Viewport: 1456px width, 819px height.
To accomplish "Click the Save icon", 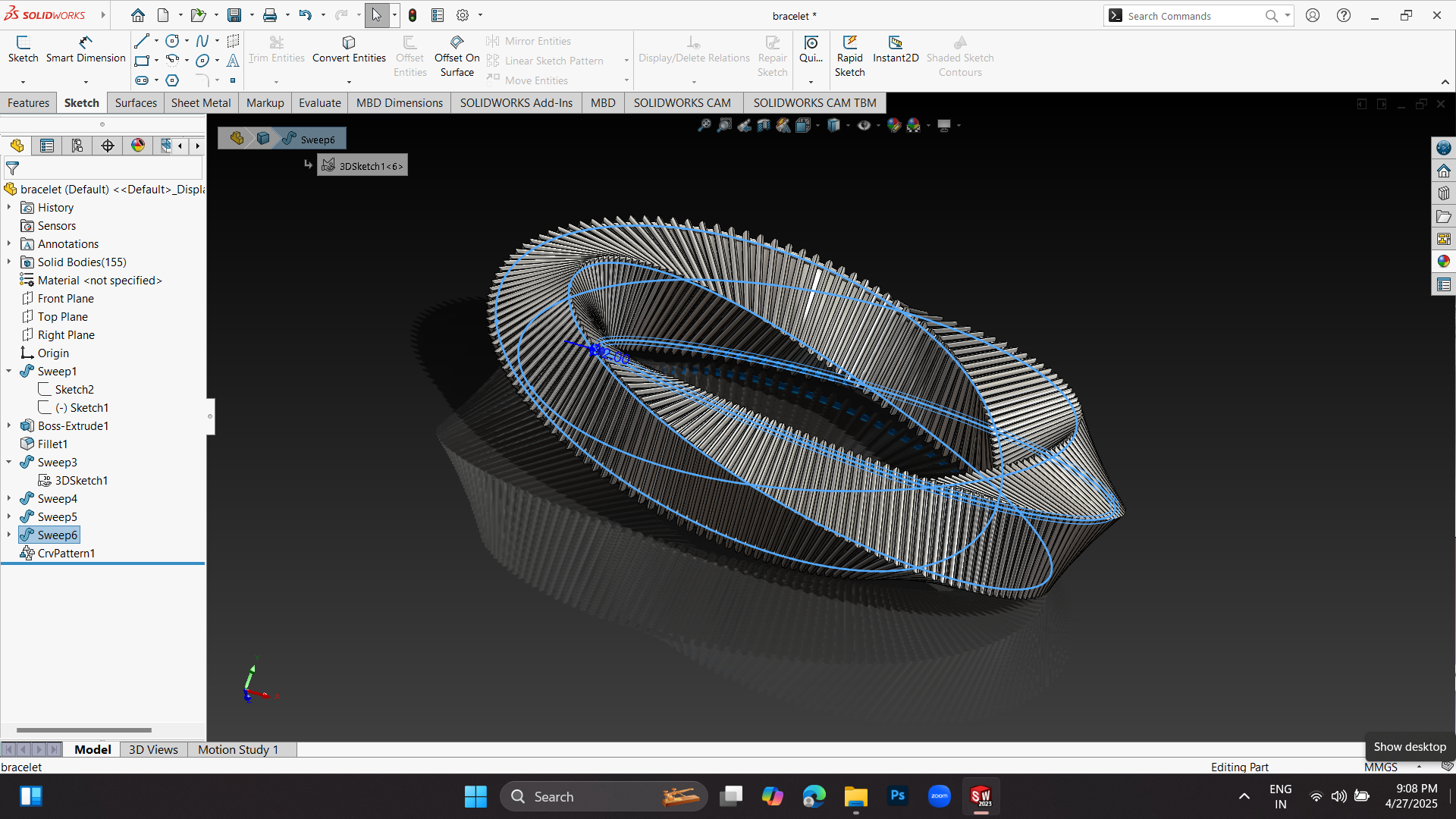I will click(234, 15).
